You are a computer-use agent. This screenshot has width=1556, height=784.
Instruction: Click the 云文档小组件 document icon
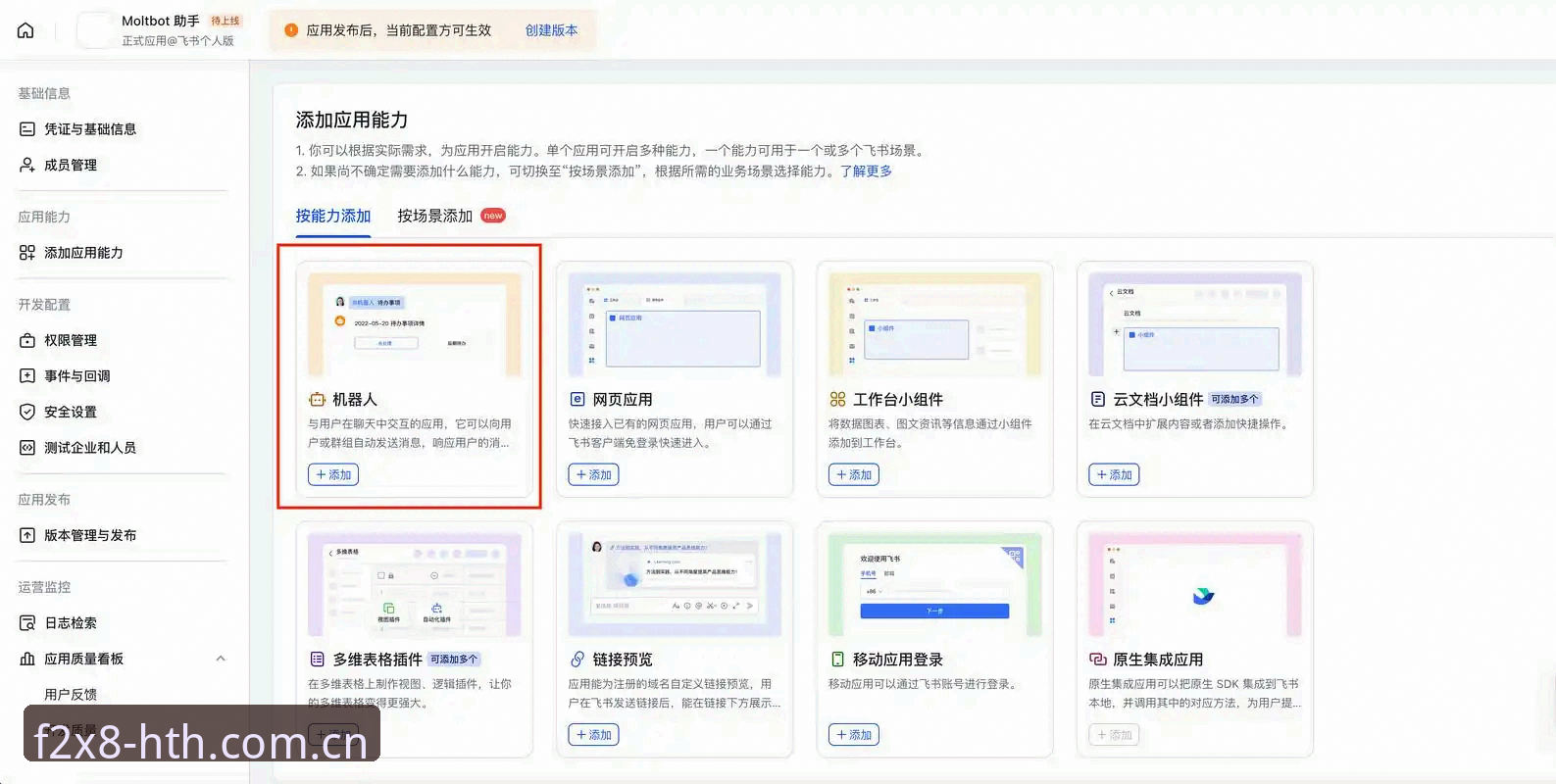coord(1098,400)
